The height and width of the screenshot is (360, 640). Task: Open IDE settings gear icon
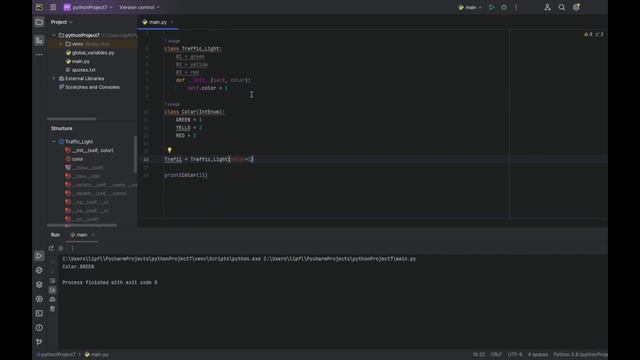tap(576, 7)
